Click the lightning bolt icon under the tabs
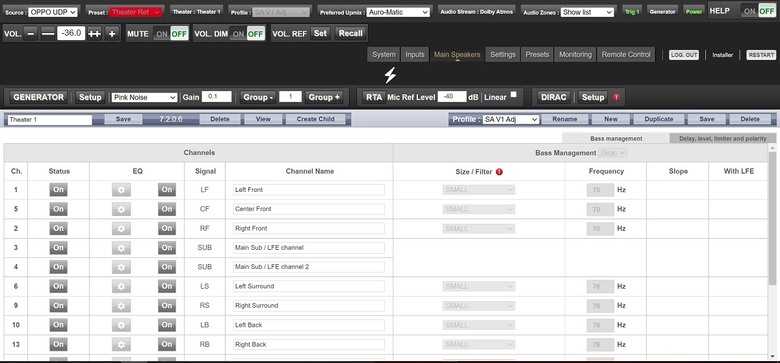The image size is (780, 363). coord(390,75)
